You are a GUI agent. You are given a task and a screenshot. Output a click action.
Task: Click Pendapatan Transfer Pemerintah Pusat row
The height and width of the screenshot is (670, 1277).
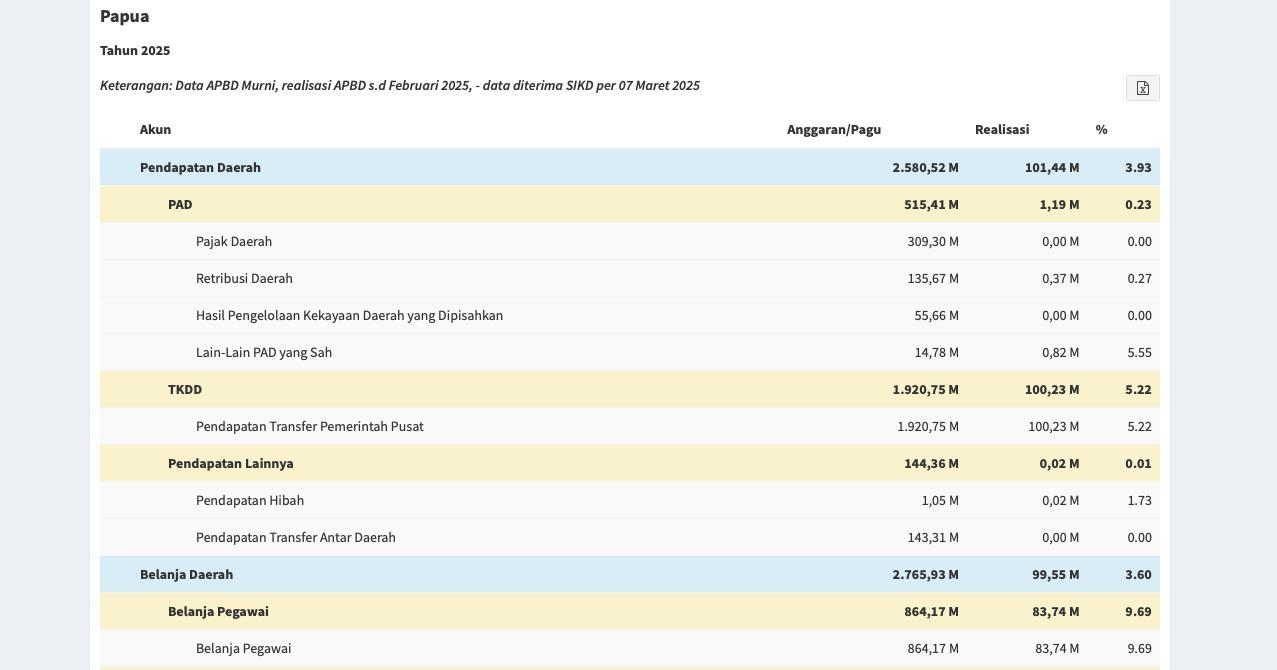(630, 426)
